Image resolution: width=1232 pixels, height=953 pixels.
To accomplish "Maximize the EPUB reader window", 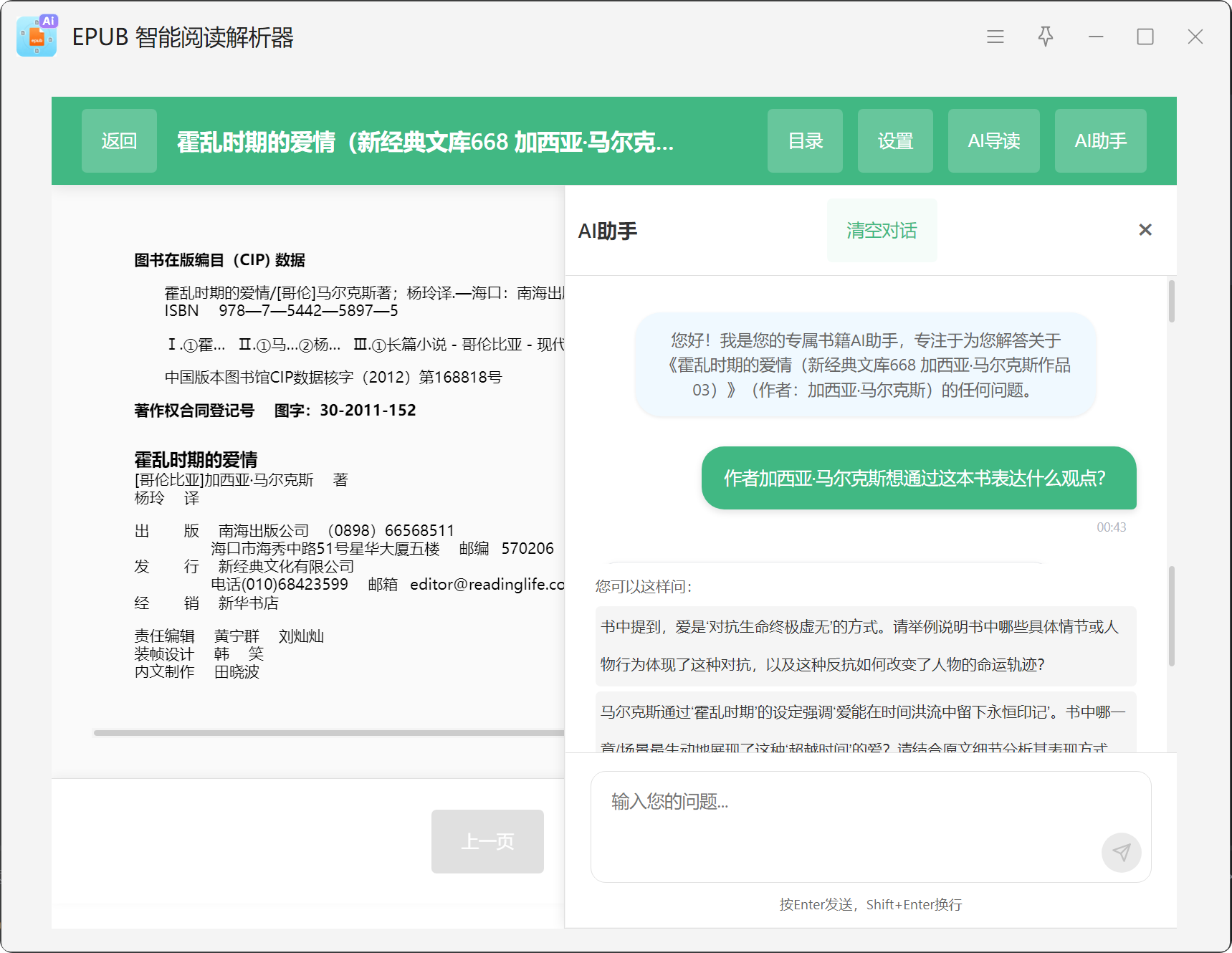I will pos(1145,37).
